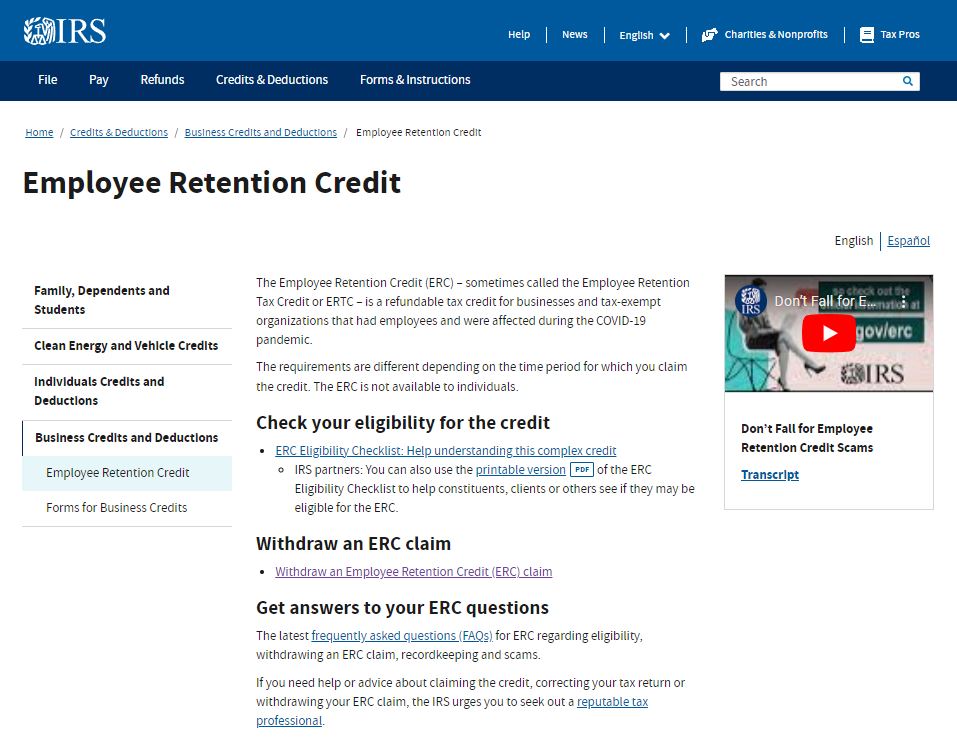Open the Forms & Instructions menu
Viewport: 957px width, 739px height.
pos(415,80)
